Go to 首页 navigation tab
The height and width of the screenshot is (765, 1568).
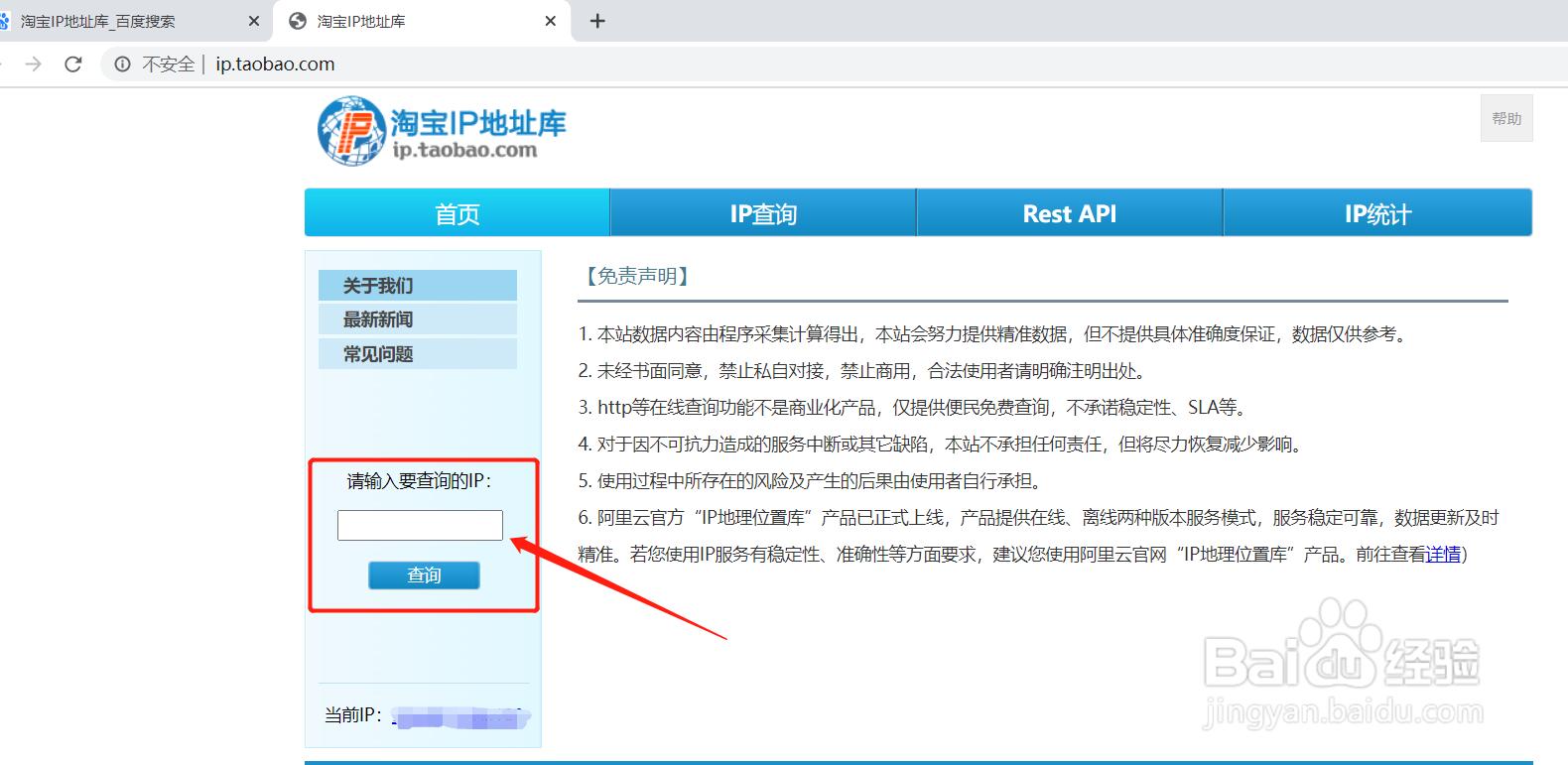coord(457,213)
